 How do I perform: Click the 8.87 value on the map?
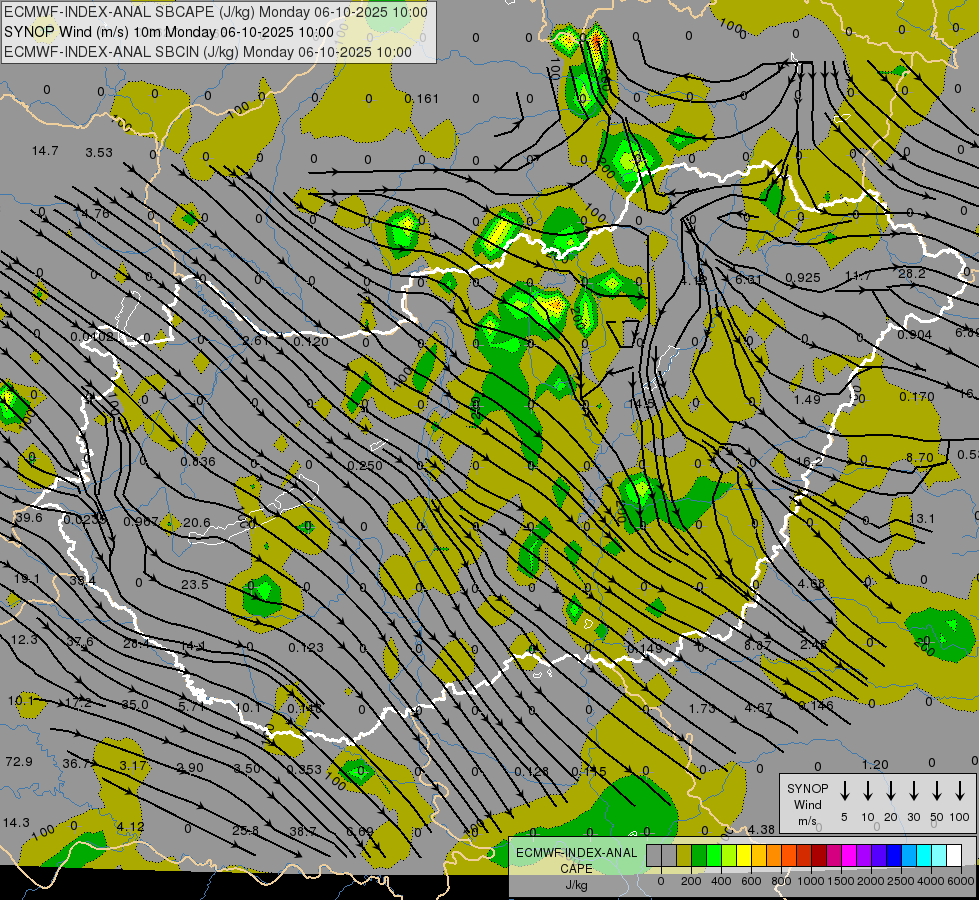(x=757, y=645)
